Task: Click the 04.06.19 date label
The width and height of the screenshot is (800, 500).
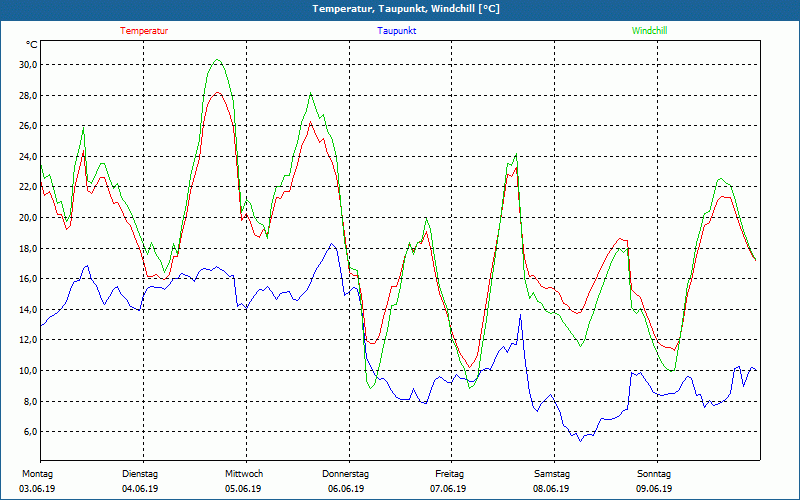Action: pyautogui.click(x=140, y=489)
